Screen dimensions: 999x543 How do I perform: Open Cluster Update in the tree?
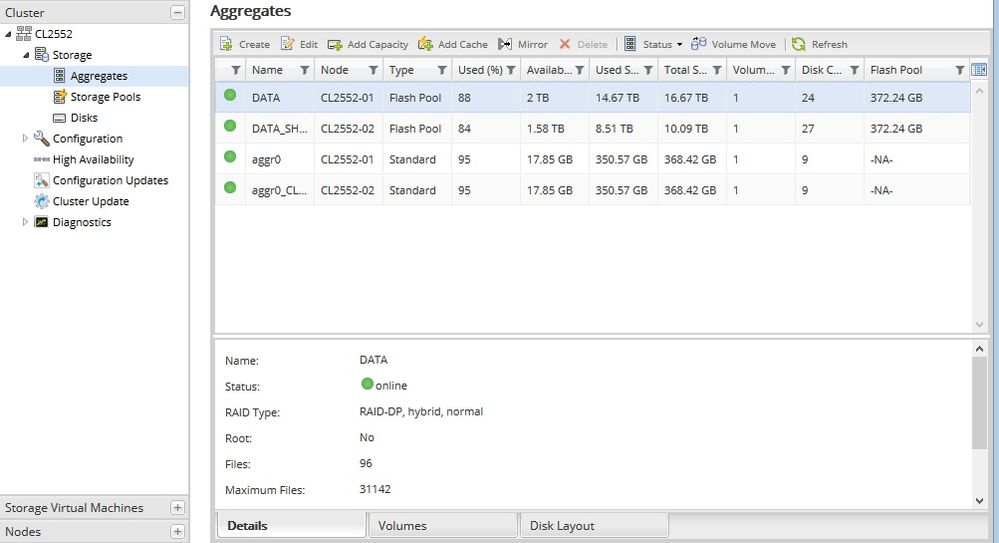(x=90, y=201)
